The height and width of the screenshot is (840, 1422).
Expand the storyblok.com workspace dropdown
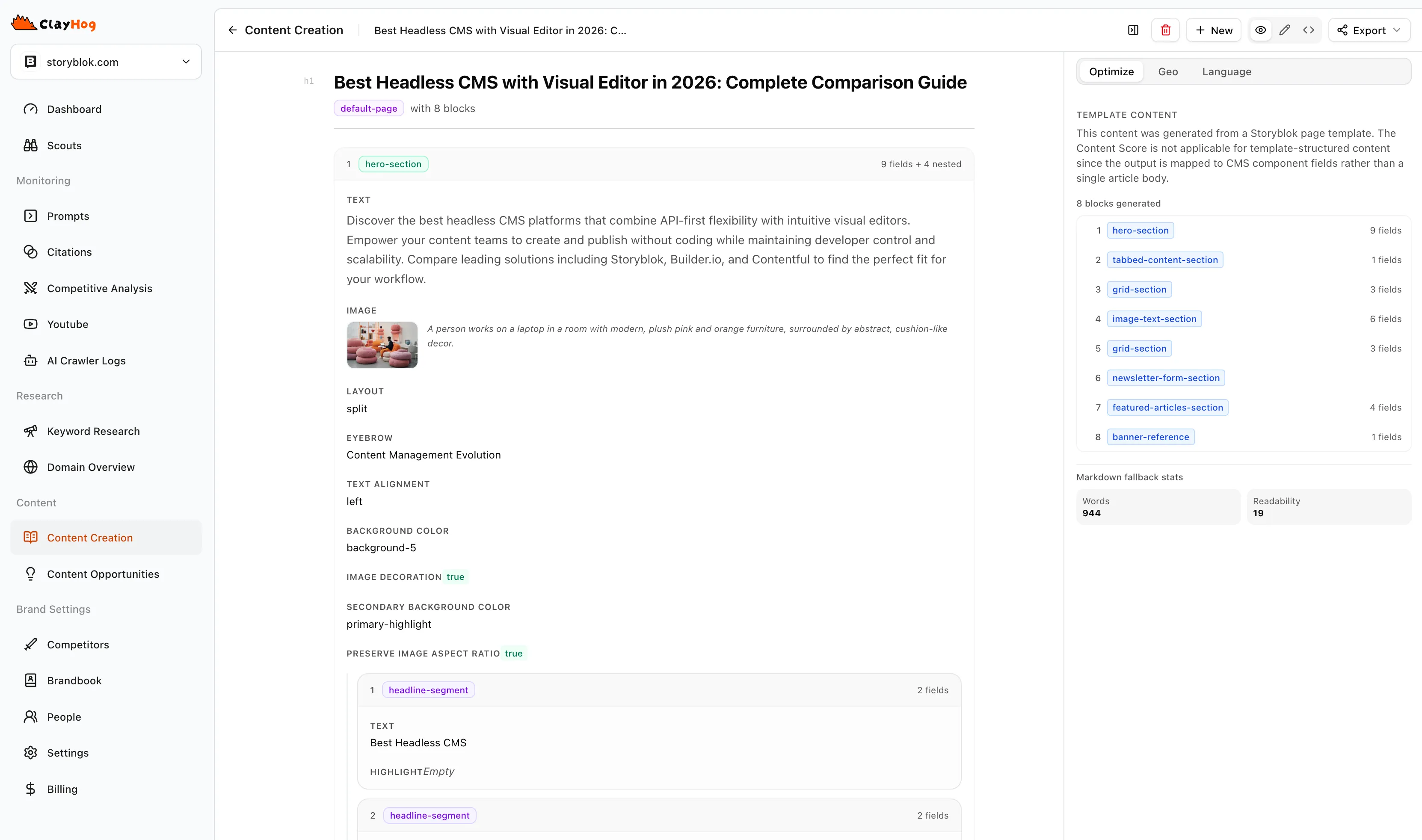[186, 61]
